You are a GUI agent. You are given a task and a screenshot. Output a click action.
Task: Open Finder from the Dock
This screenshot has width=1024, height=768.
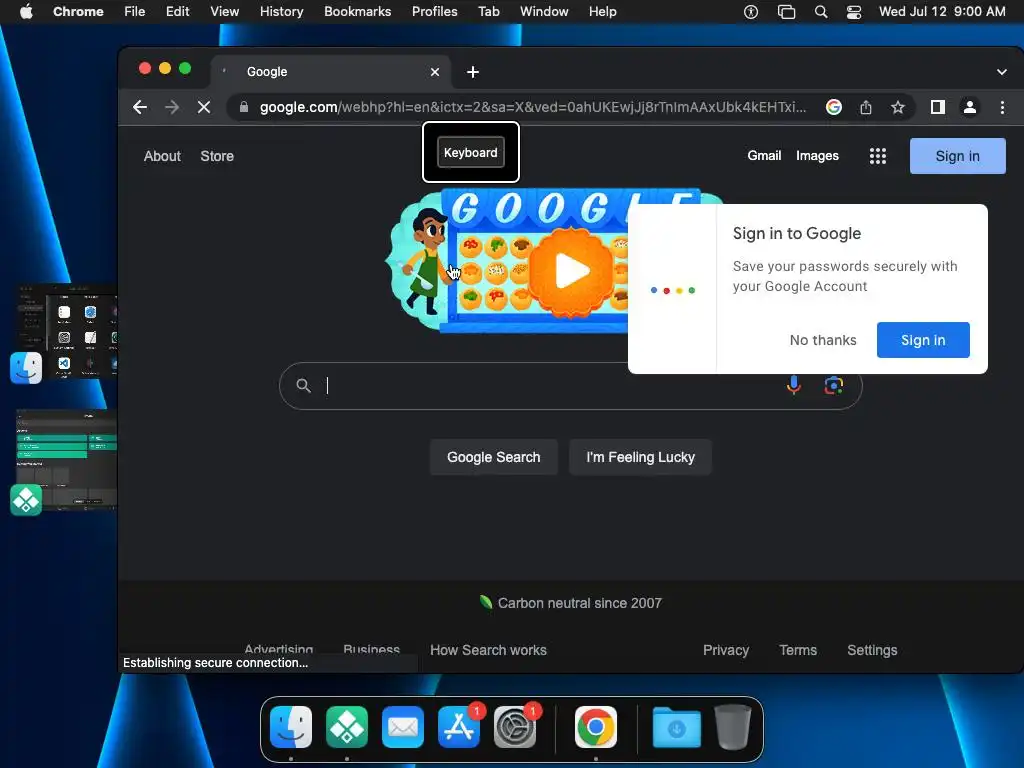291,727
